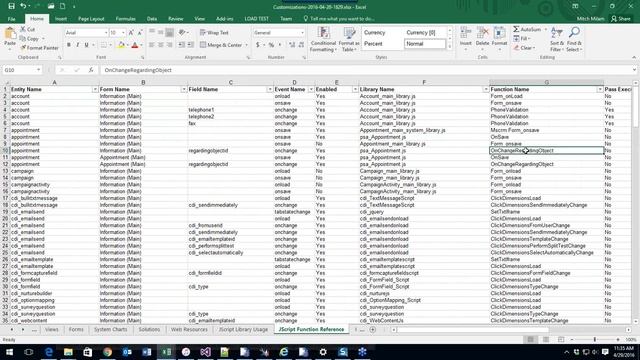Toggle Wrap Text

[214, 33]
